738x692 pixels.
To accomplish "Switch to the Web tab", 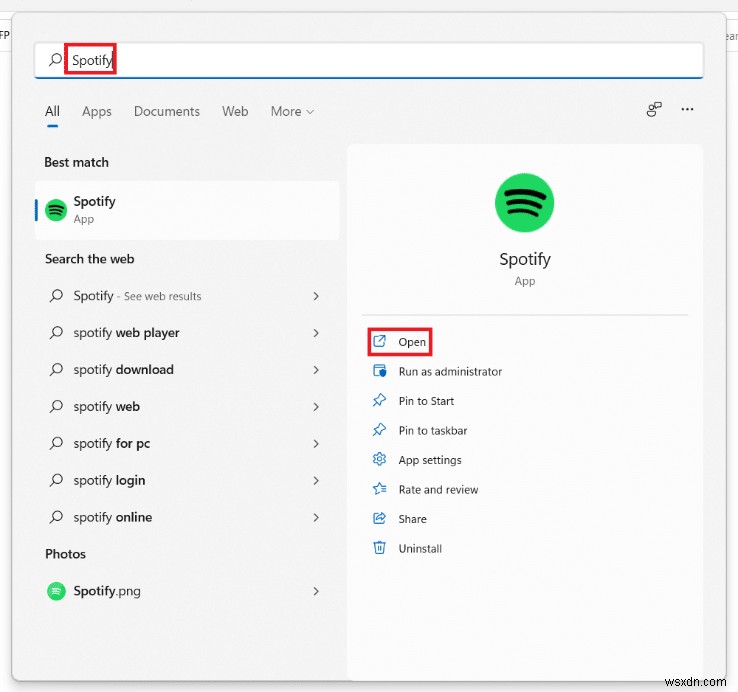I will point(235,112).
